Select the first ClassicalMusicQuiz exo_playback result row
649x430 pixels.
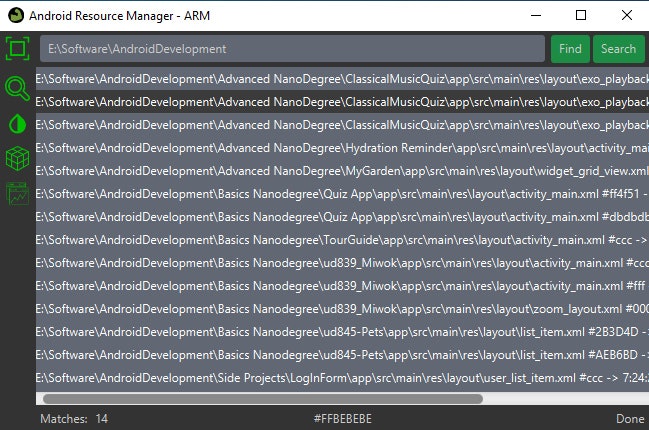[x=342, y=79]
